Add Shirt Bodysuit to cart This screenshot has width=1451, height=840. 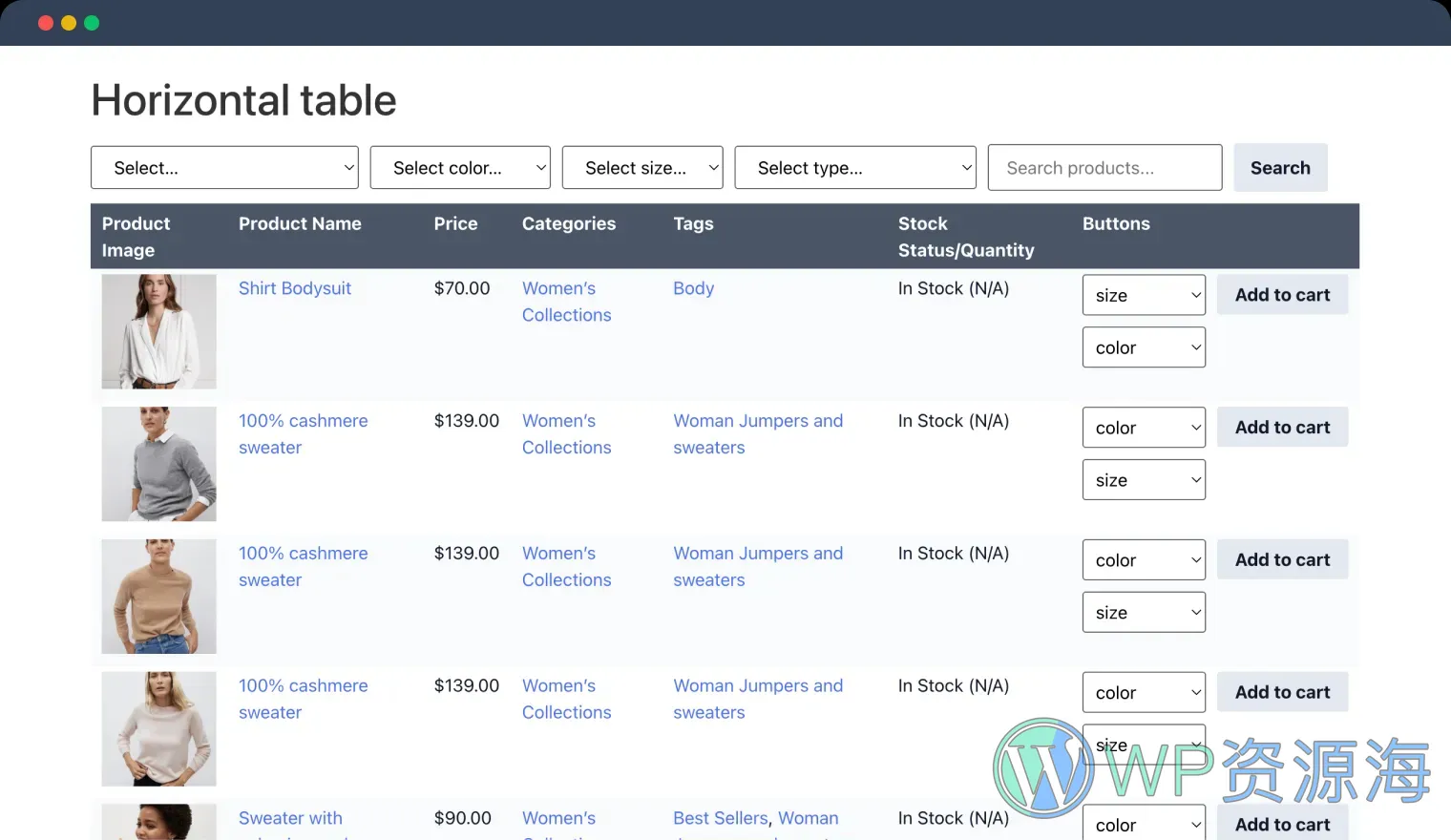1281,295
